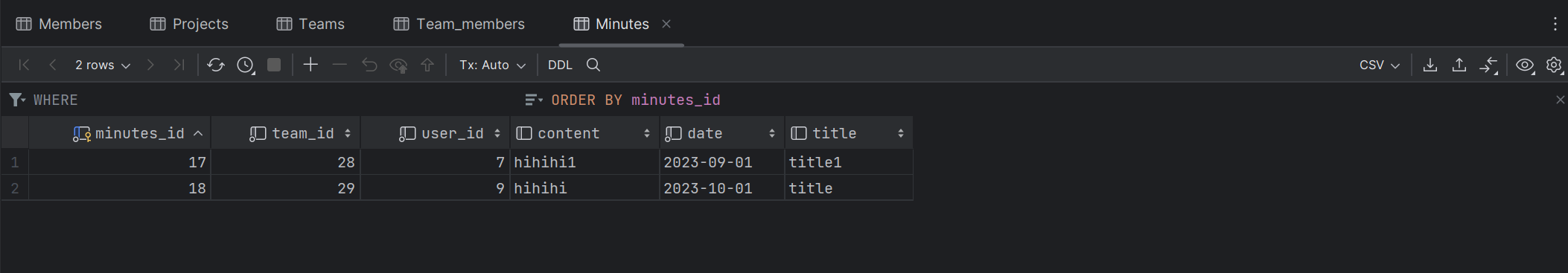Click the import data upload icon

[x=1459, y=65]
